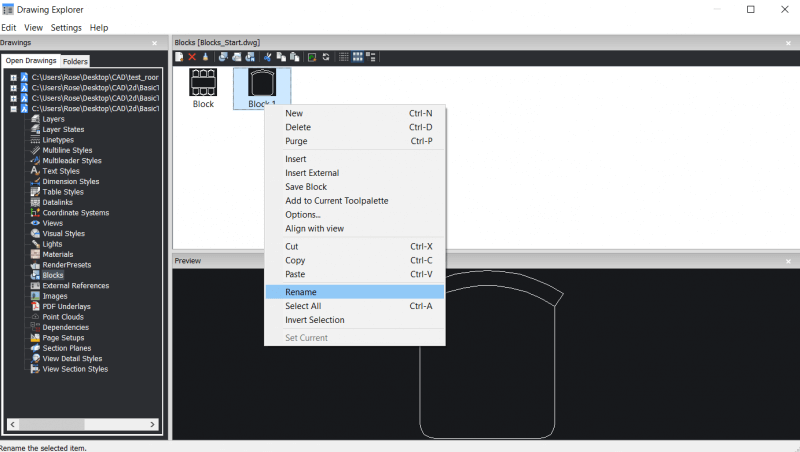Select the Block thumbnail with chairs table

pyautogui.click(x=203, y=82)
